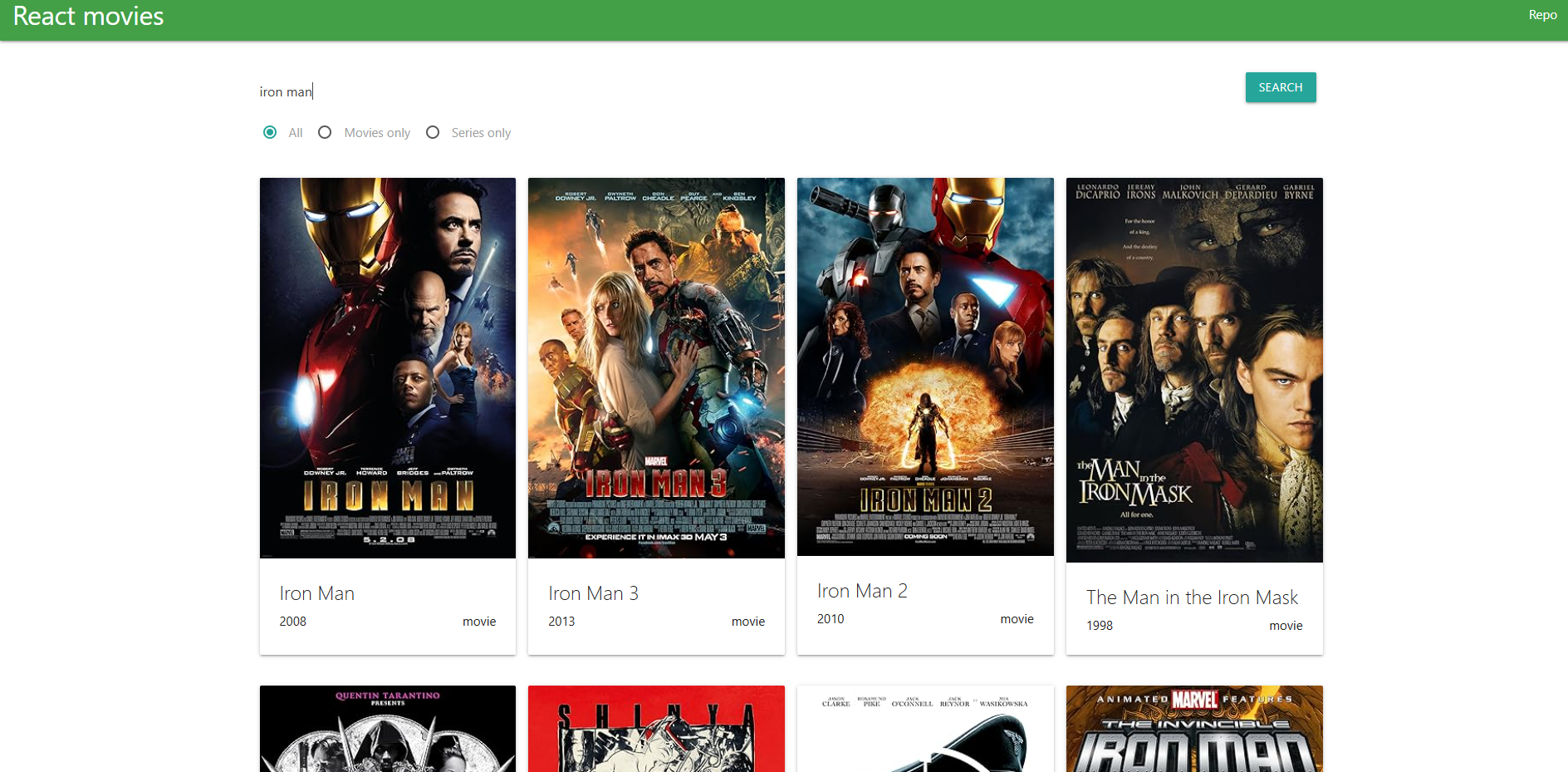Click the Iron Man title text
Screen dimensions: 1568x772
pos(316,593)
